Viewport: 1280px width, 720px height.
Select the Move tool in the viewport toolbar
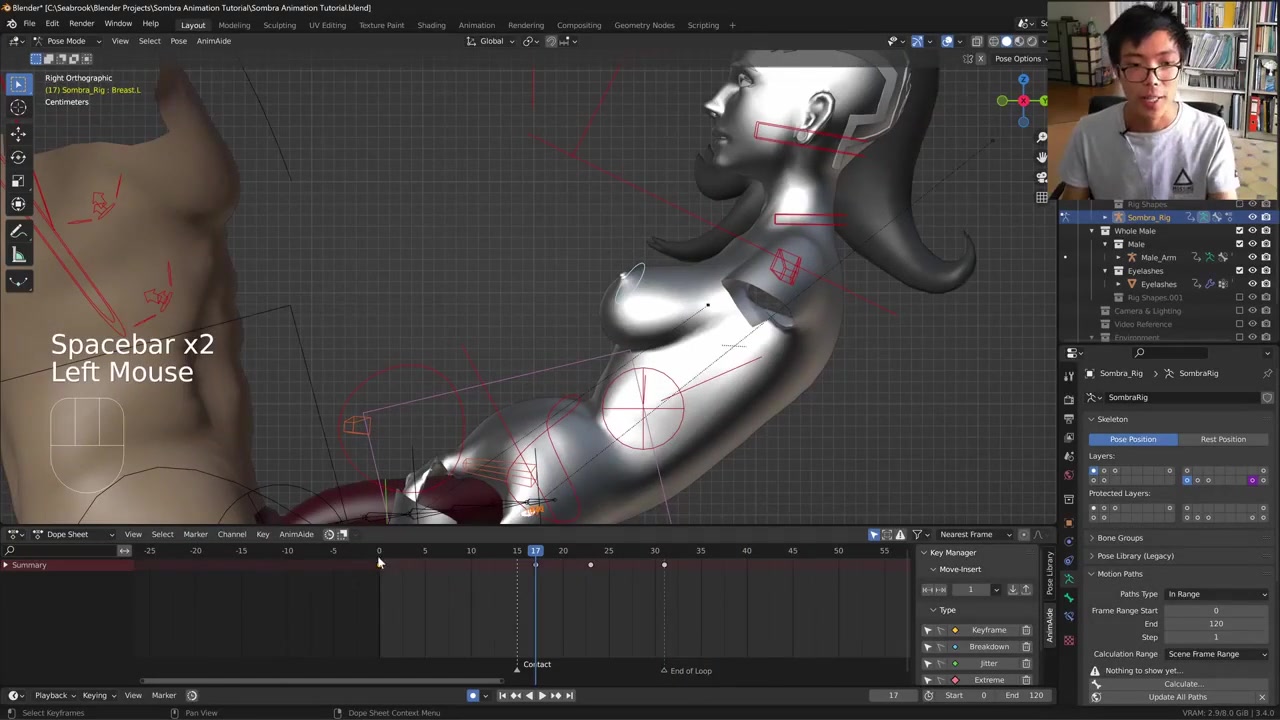coord(18,133)
